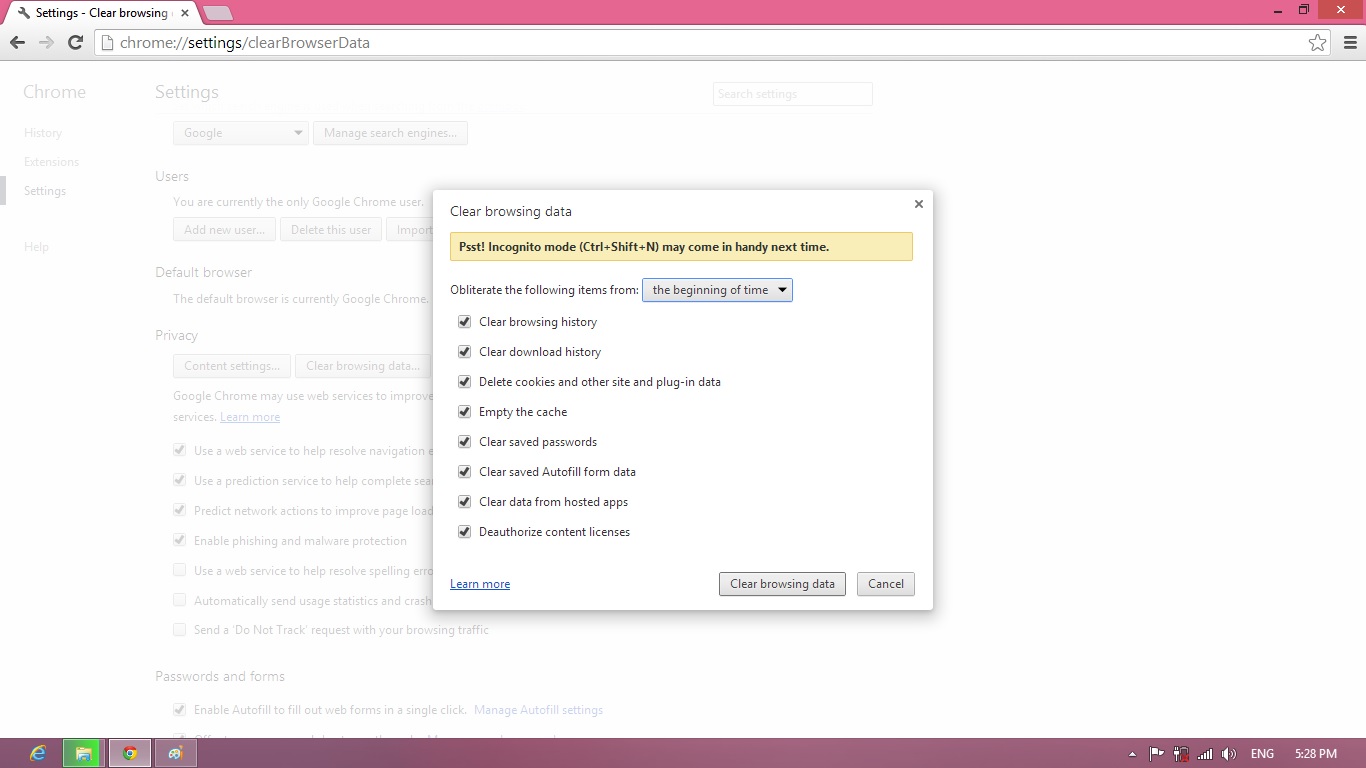Toggle 'Do Not Track' request checkbox in Settings
This screenshot has height=768, width=1366.
tap(180, 630)
